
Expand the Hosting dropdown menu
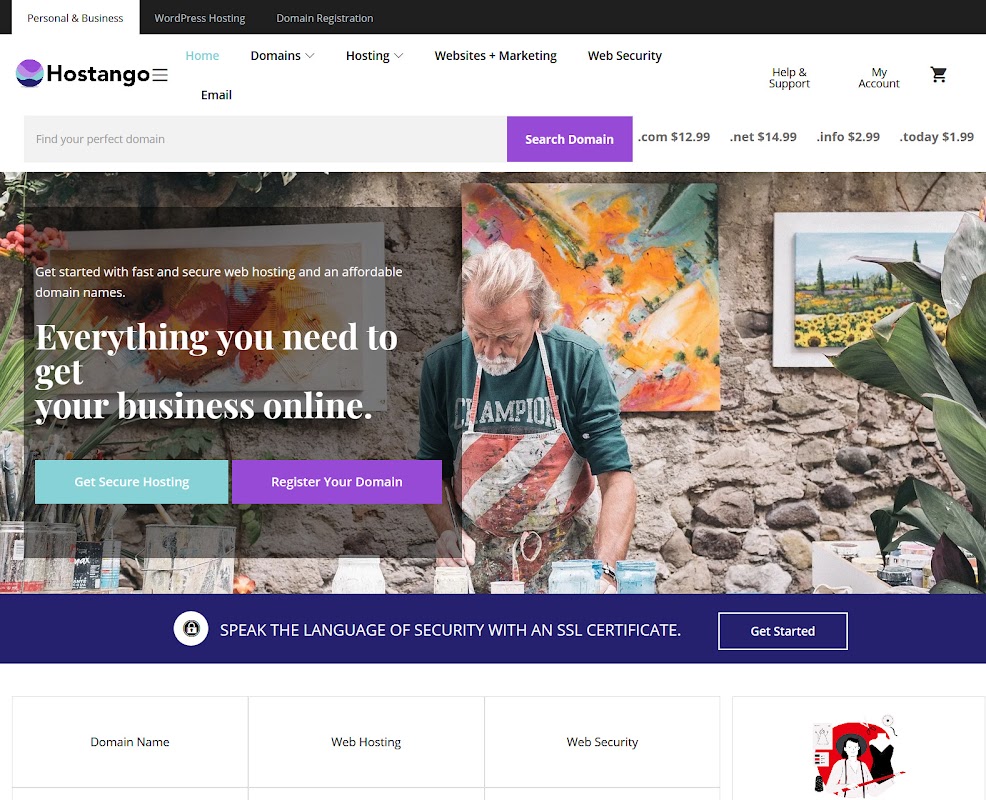[x=374, y=55]
